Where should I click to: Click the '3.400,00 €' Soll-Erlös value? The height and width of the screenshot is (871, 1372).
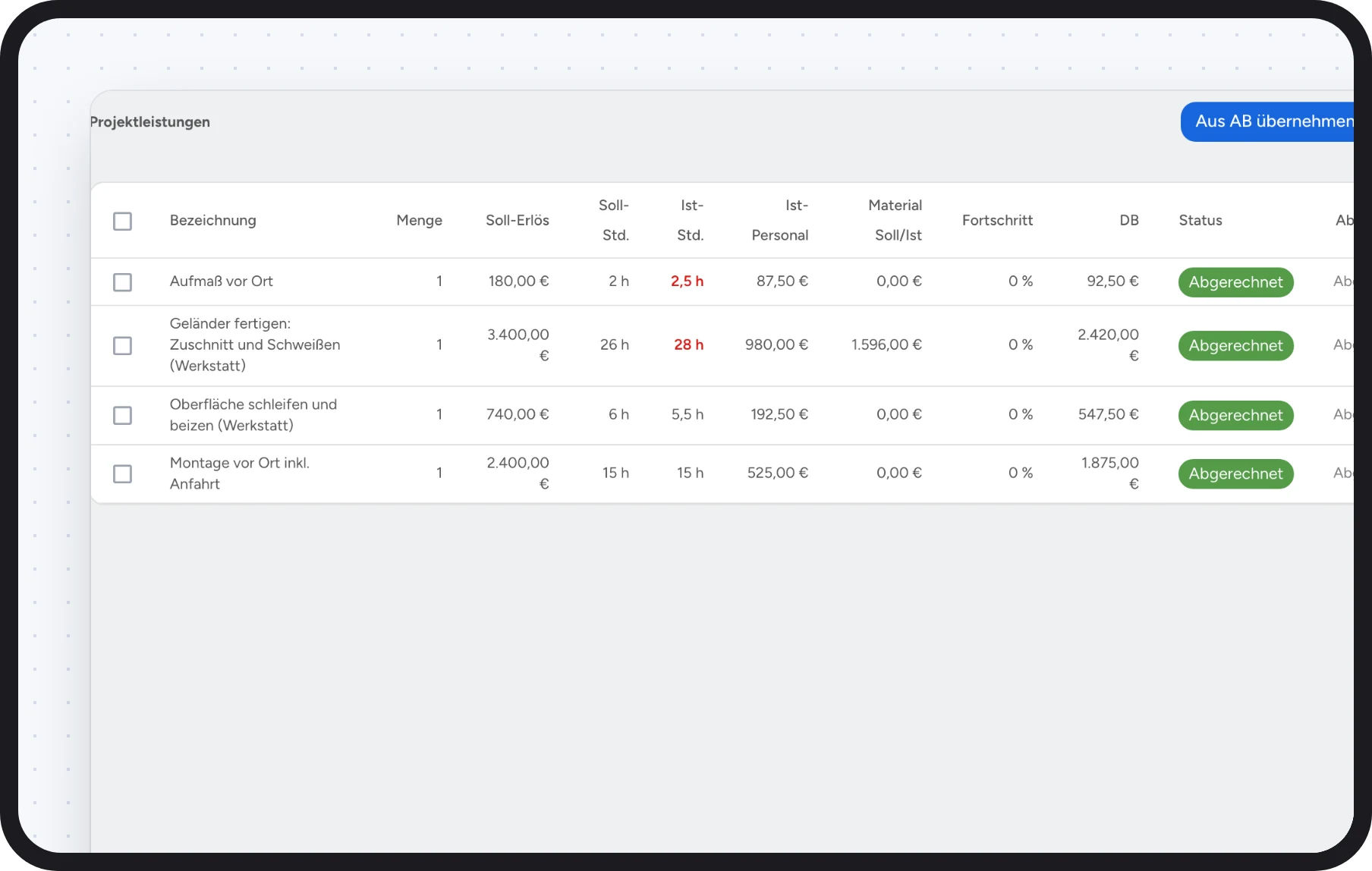pos(518,344)
